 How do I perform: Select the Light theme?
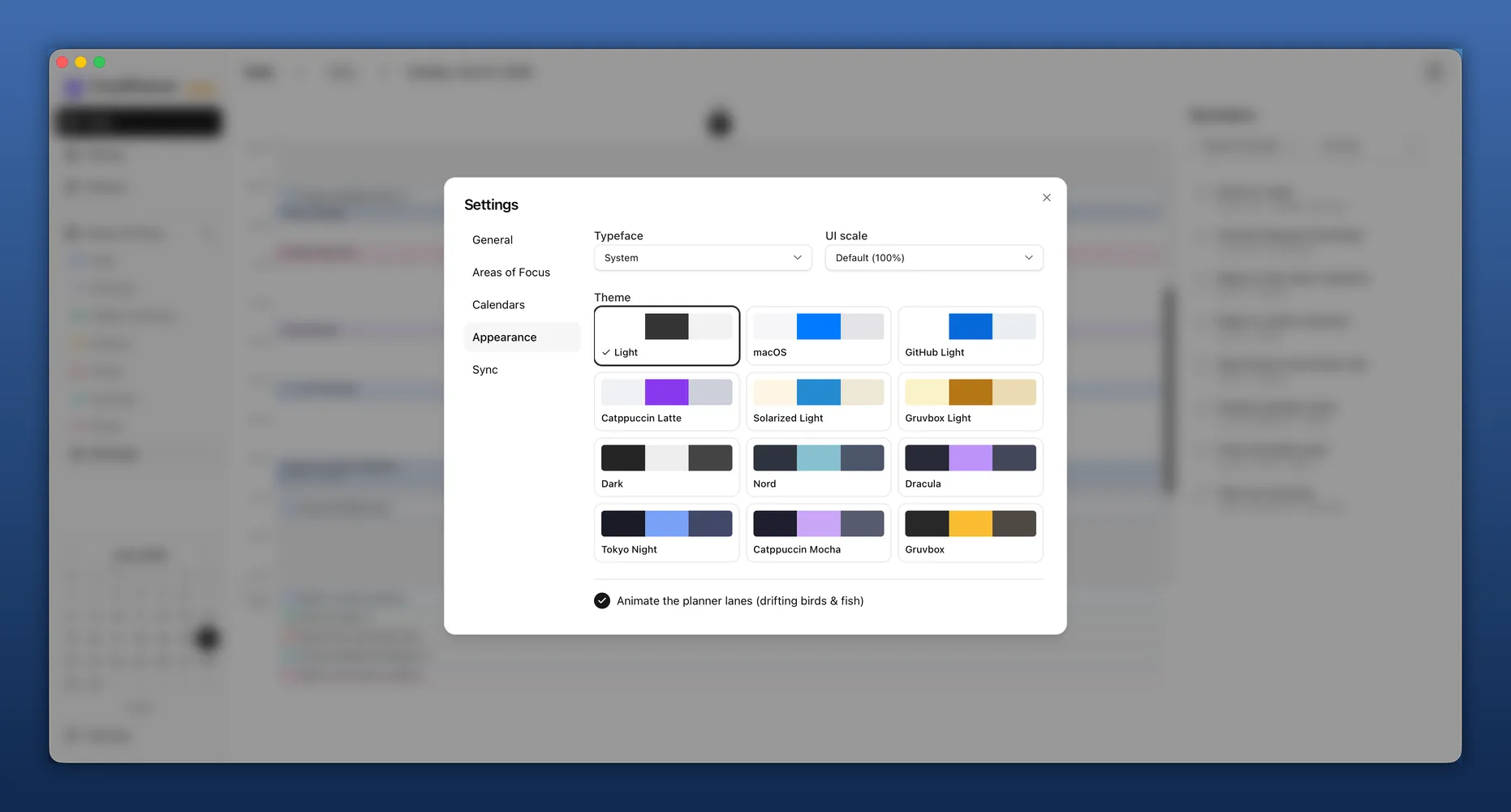(x=666, y=336)
